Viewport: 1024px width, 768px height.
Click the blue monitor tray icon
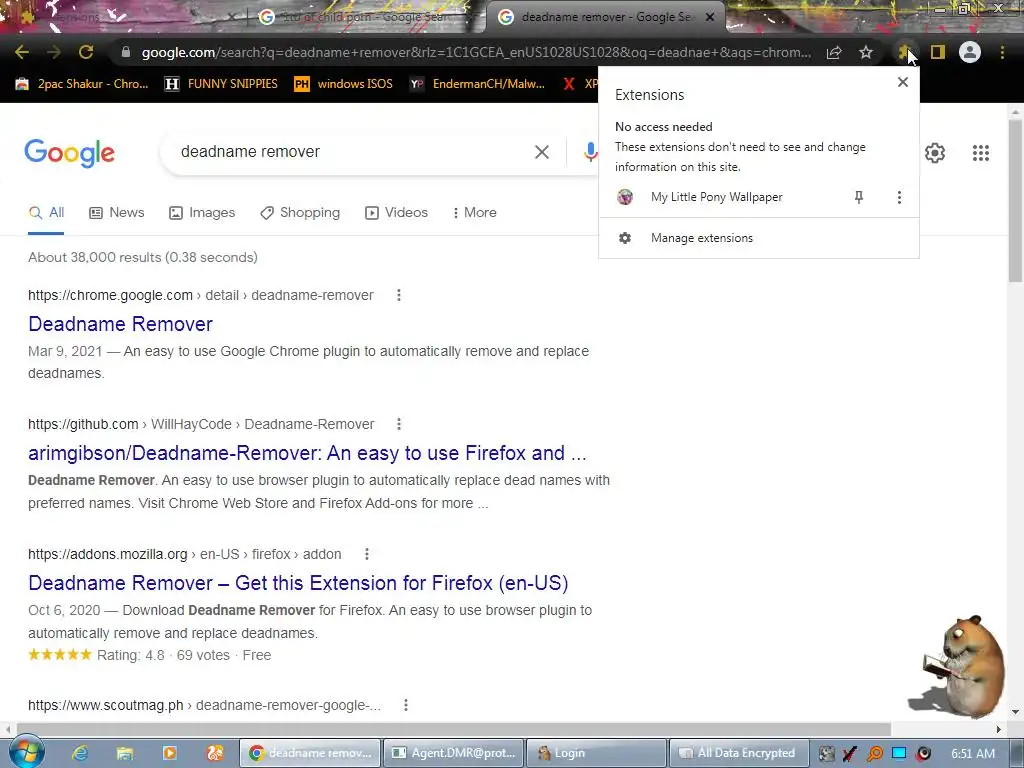(899, 753)
